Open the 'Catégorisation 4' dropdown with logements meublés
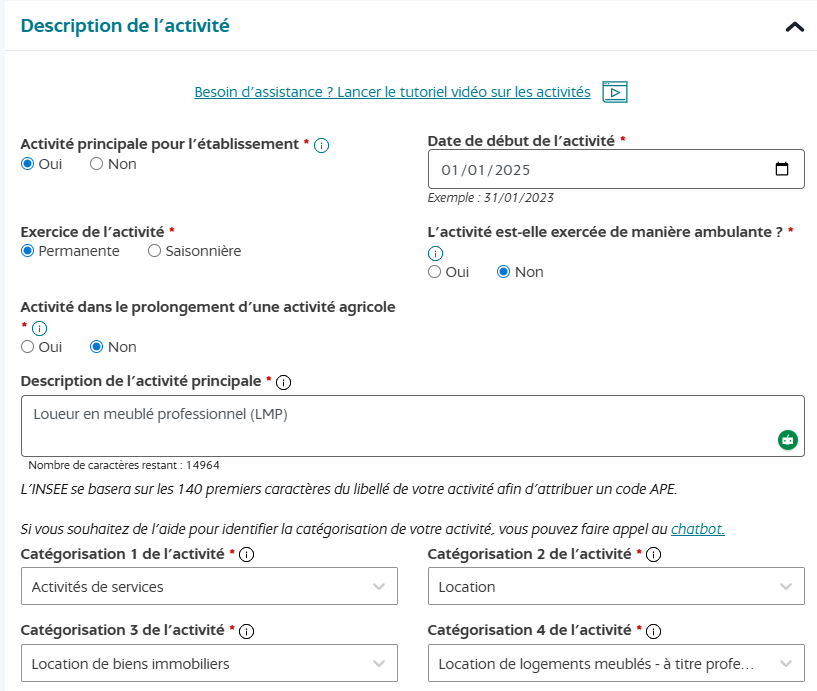This screenshot has width=817, height=691. pyautogui.click(x=616, y=663)
